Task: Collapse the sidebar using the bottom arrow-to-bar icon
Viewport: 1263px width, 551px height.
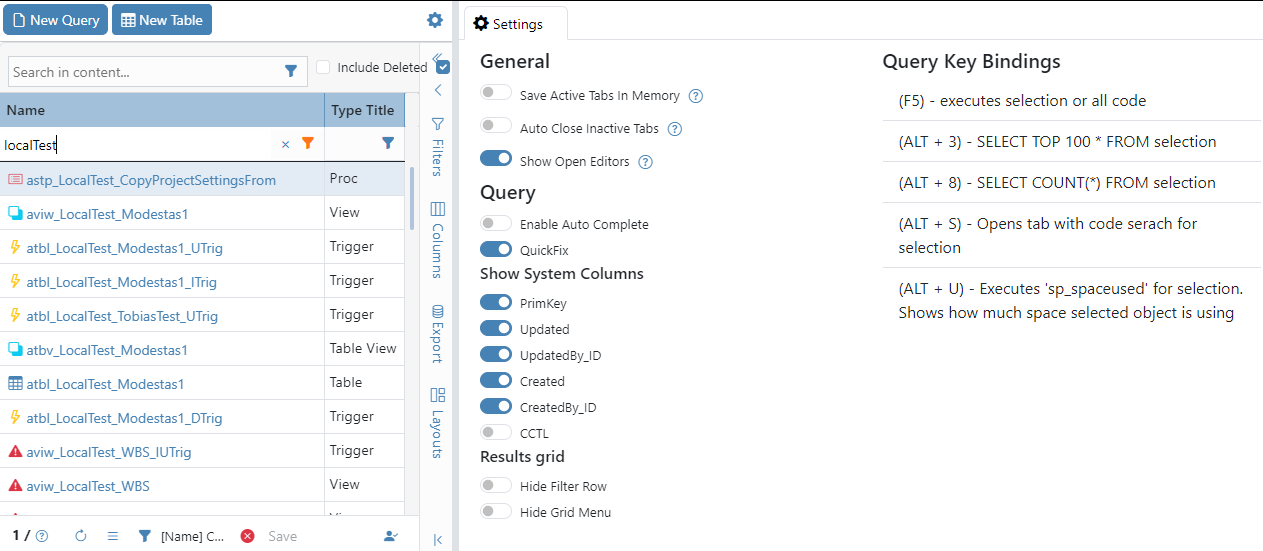Action: pyautogui.click(x=438, y=540)
